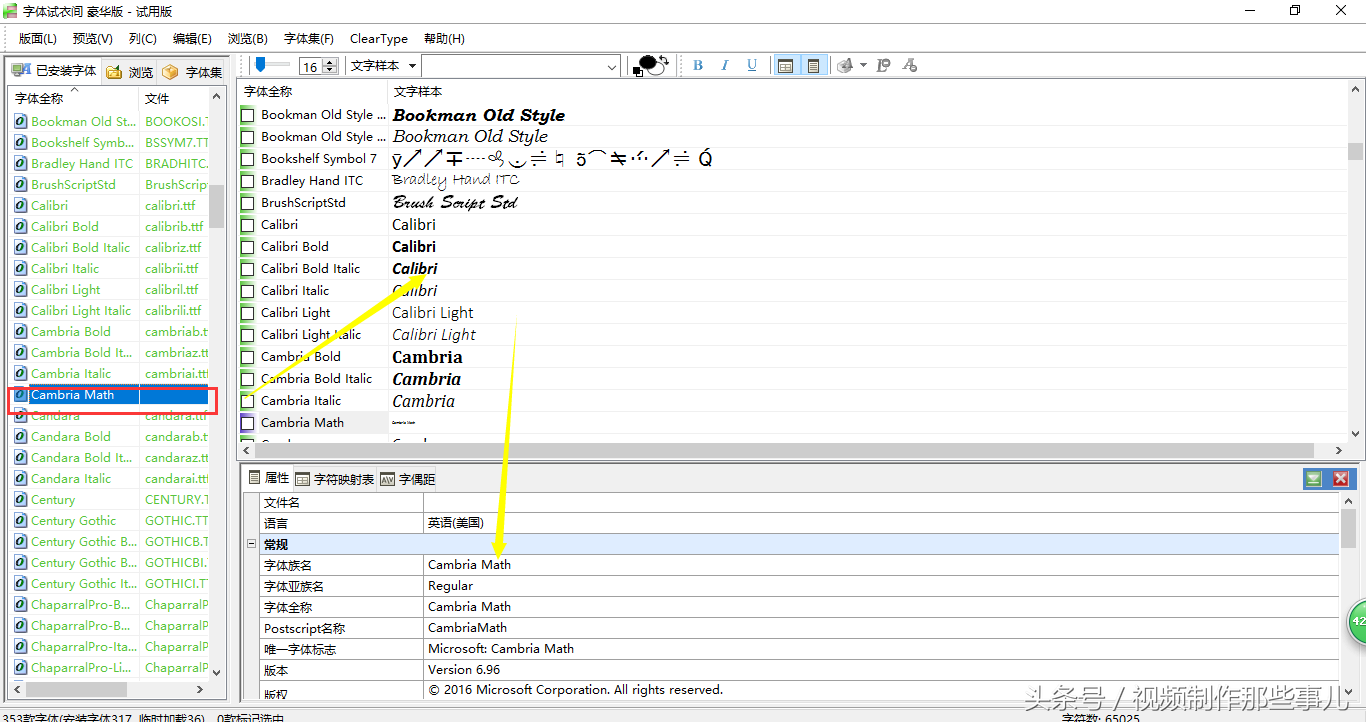Click the green icon left of the red X in properties panel
This screenshot has height=722, width=1366.
coord(1313,479)
